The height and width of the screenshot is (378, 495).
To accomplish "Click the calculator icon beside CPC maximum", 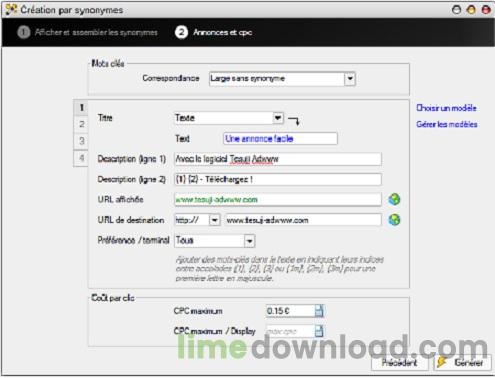I will (x=319, y=311).
